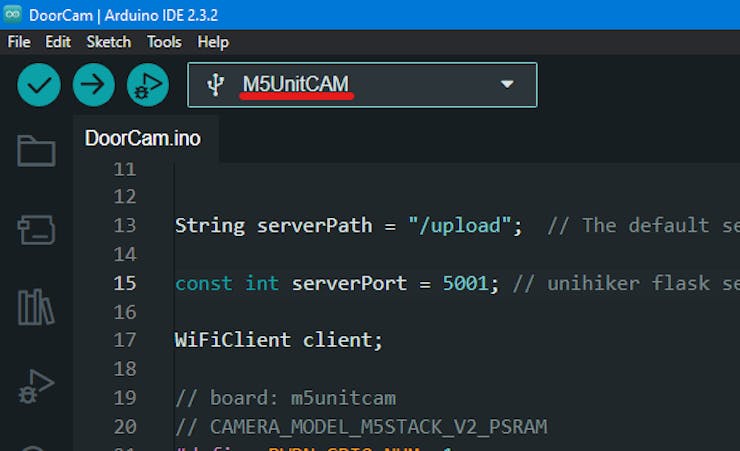Click line number 17 in the gutter
740x451 pixels.
[x=125, y=340]
